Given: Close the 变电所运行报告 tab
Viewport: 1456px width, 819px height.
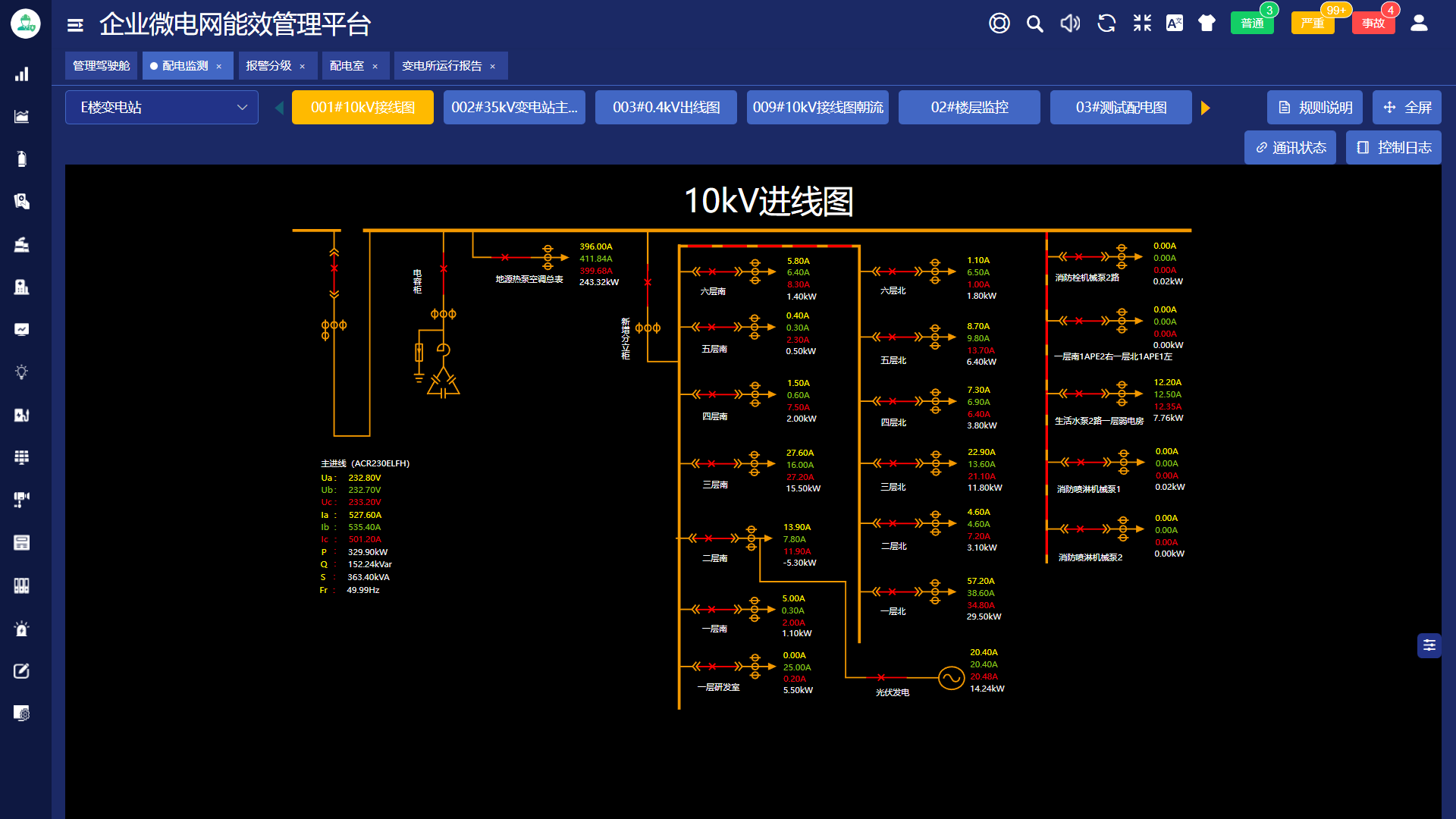Looking at the screenshot, I should 493,67.
